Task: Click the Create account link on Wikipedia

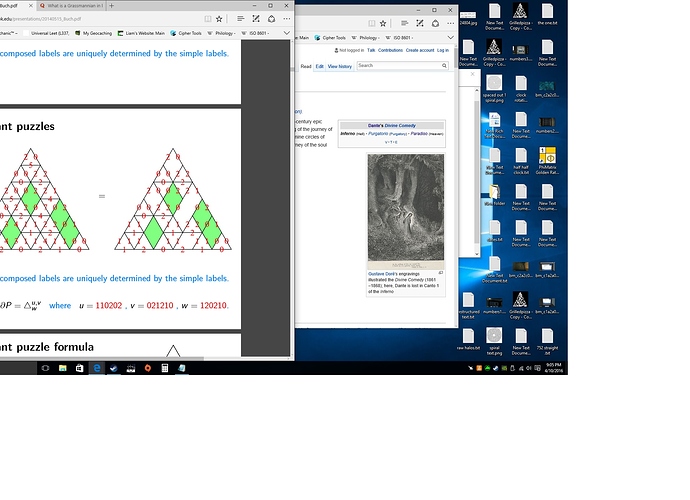Action: click(420, 50)
